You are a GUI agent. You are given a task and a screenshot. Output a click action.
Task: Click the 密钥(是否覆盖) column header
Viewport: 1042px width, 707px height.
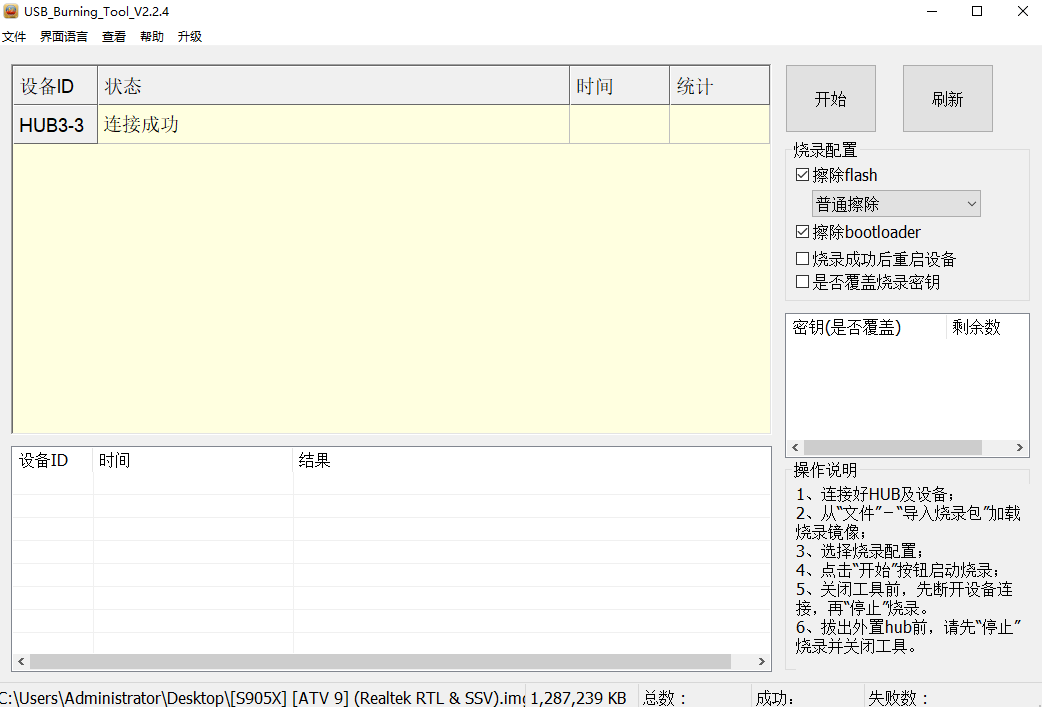point(867,327)
